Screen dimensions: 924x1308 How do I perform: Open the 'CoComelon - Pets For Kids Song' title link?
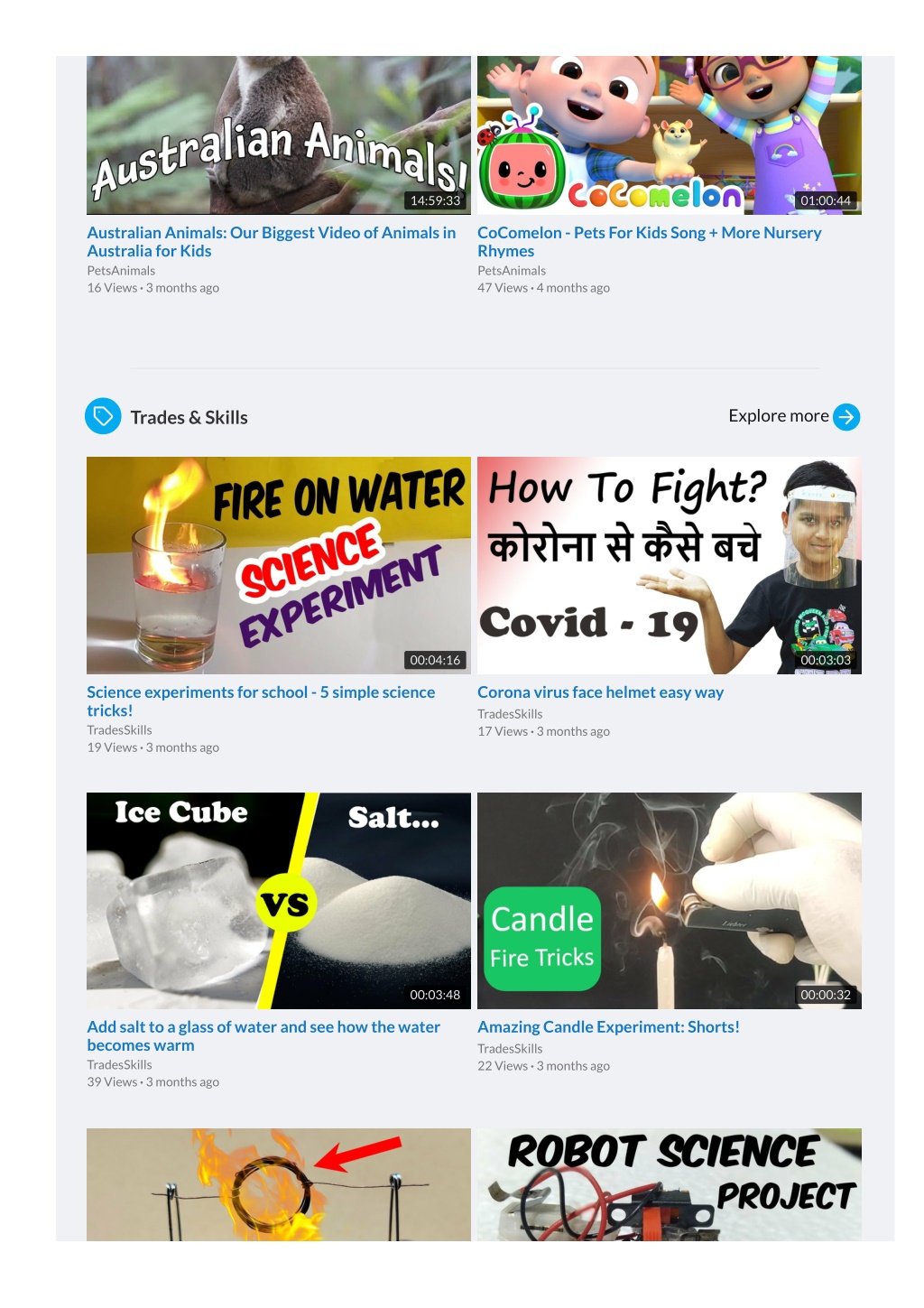650,242
